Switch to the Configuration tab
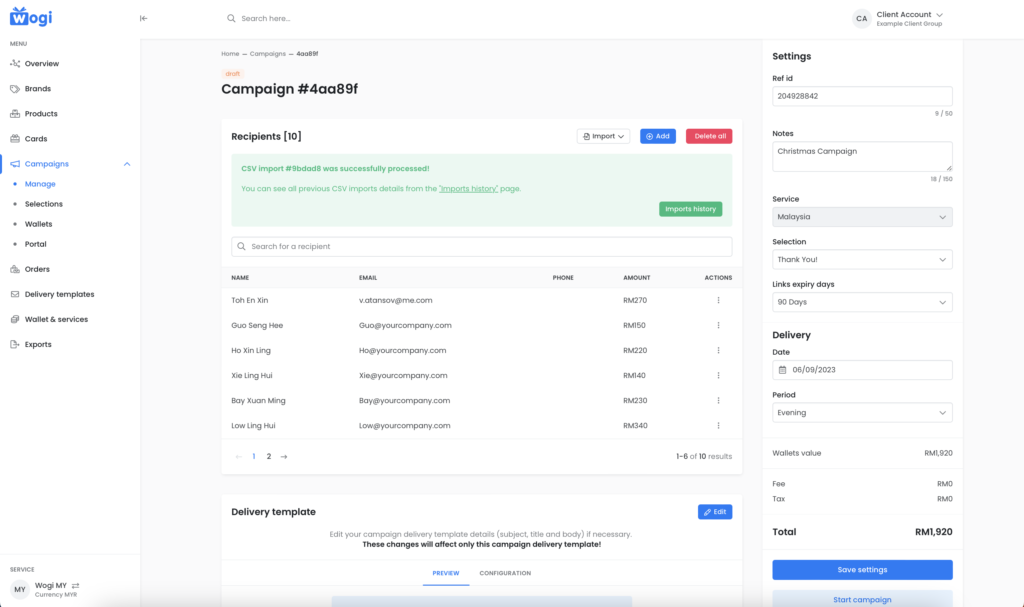This screenshot has height=607, width=1024. (x=505, y=573)
